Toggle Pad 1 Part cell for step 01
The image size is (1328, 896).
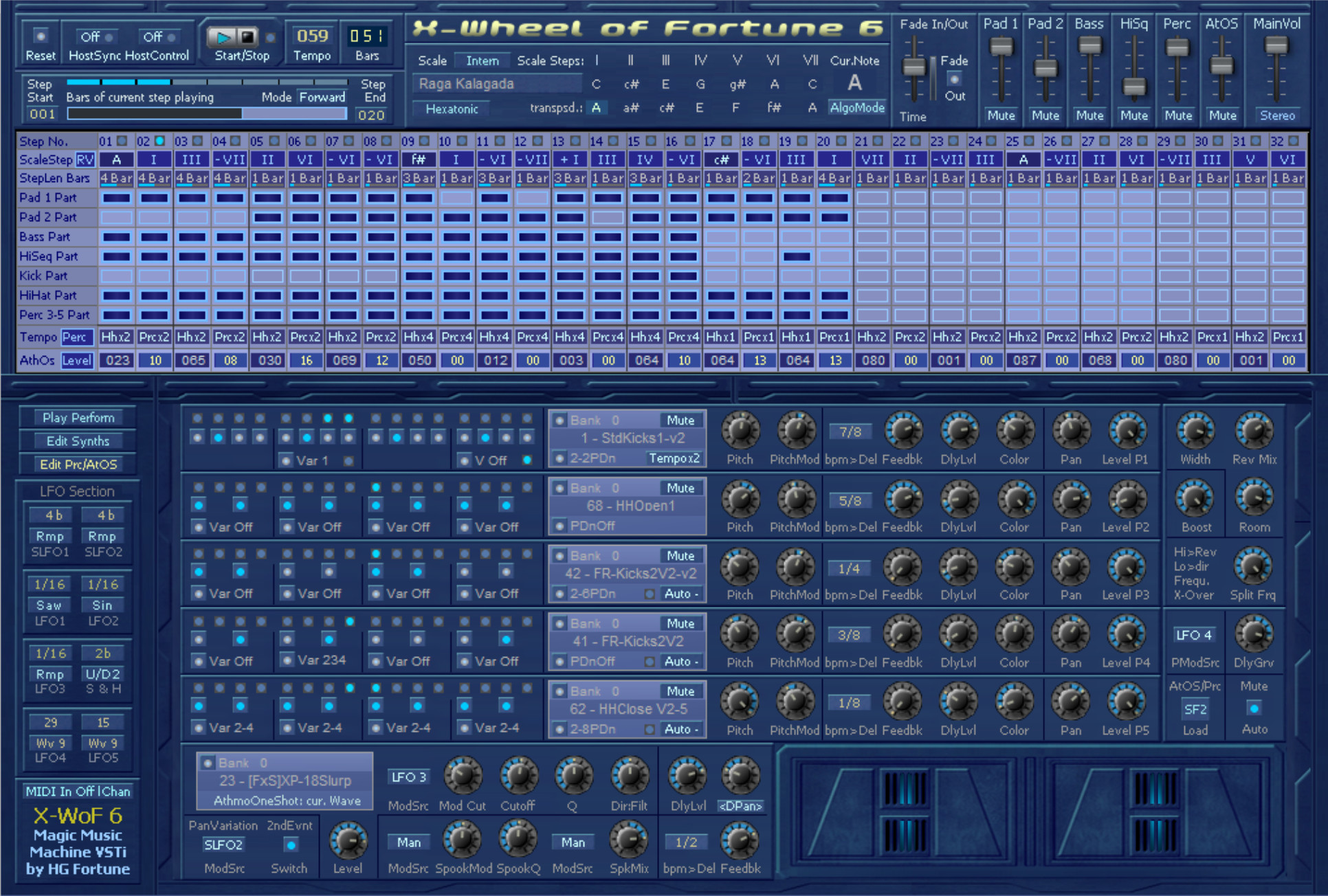coord(116,198)
